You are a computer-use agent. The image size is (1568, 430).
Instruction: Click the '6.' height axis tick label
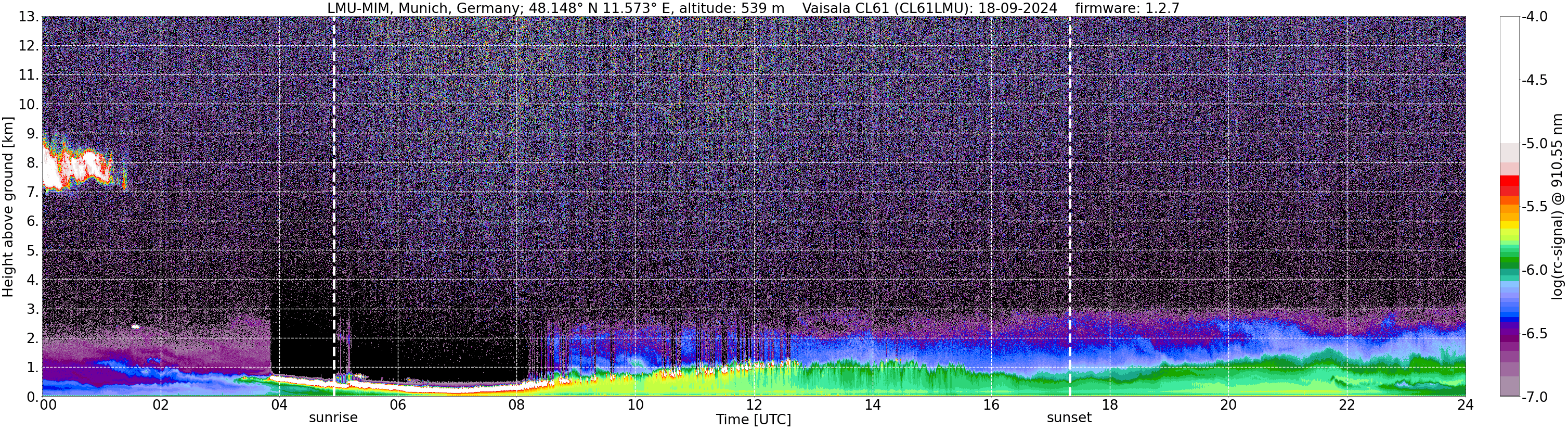point(32,222)
